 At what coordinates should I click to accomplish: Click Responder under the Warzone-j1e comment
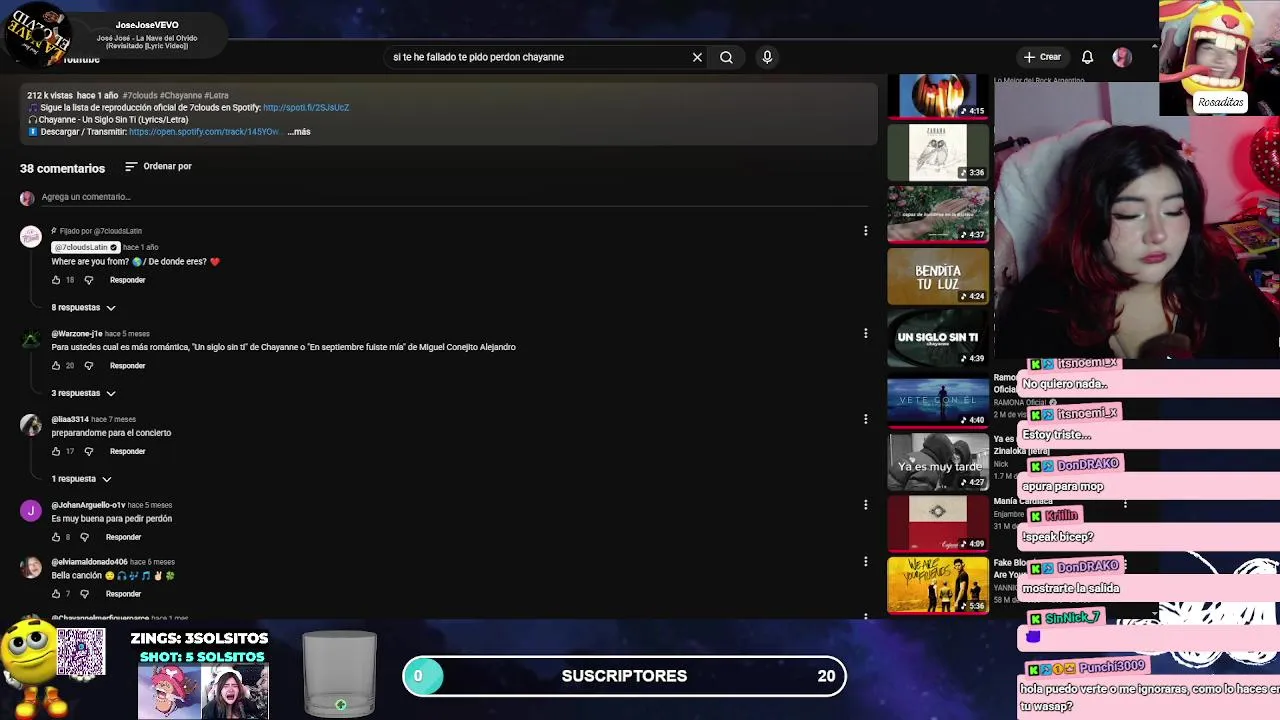[x=127, y=366]
